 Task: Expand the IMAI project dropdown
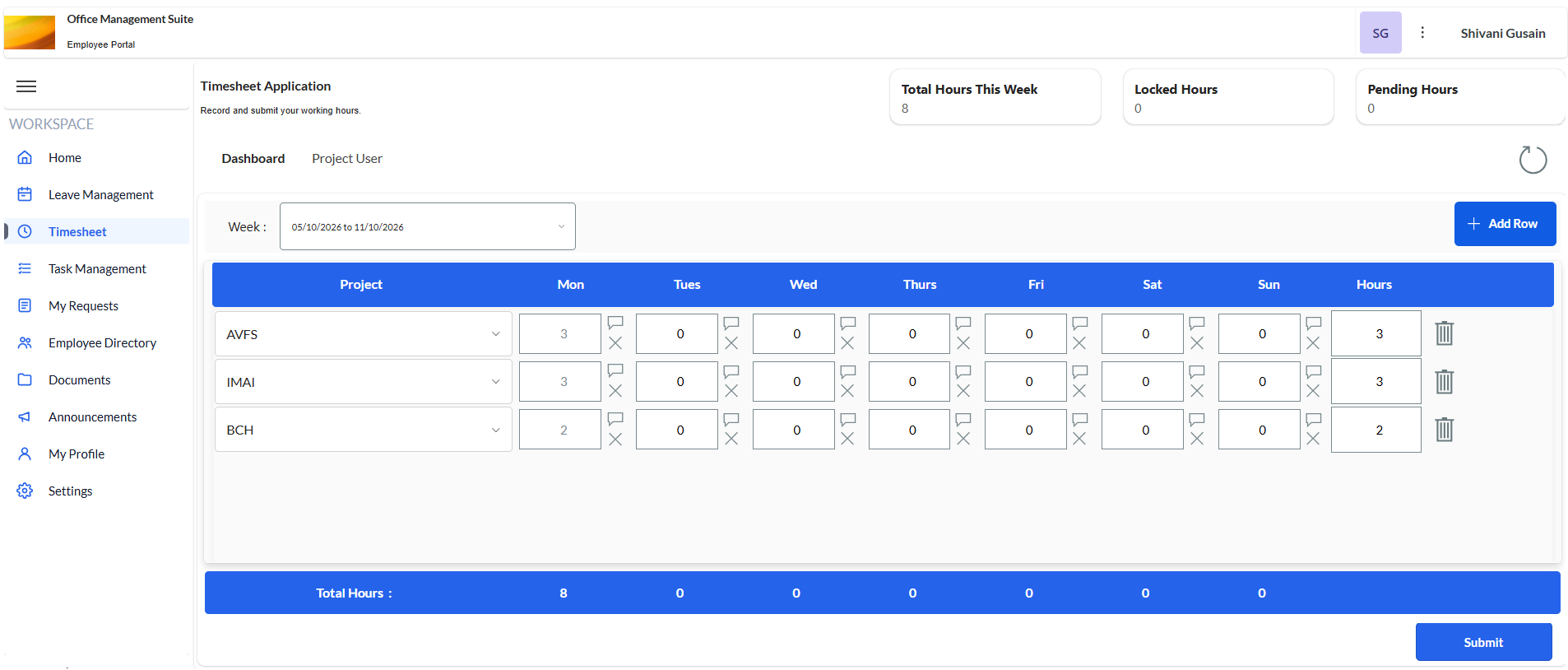364,382
